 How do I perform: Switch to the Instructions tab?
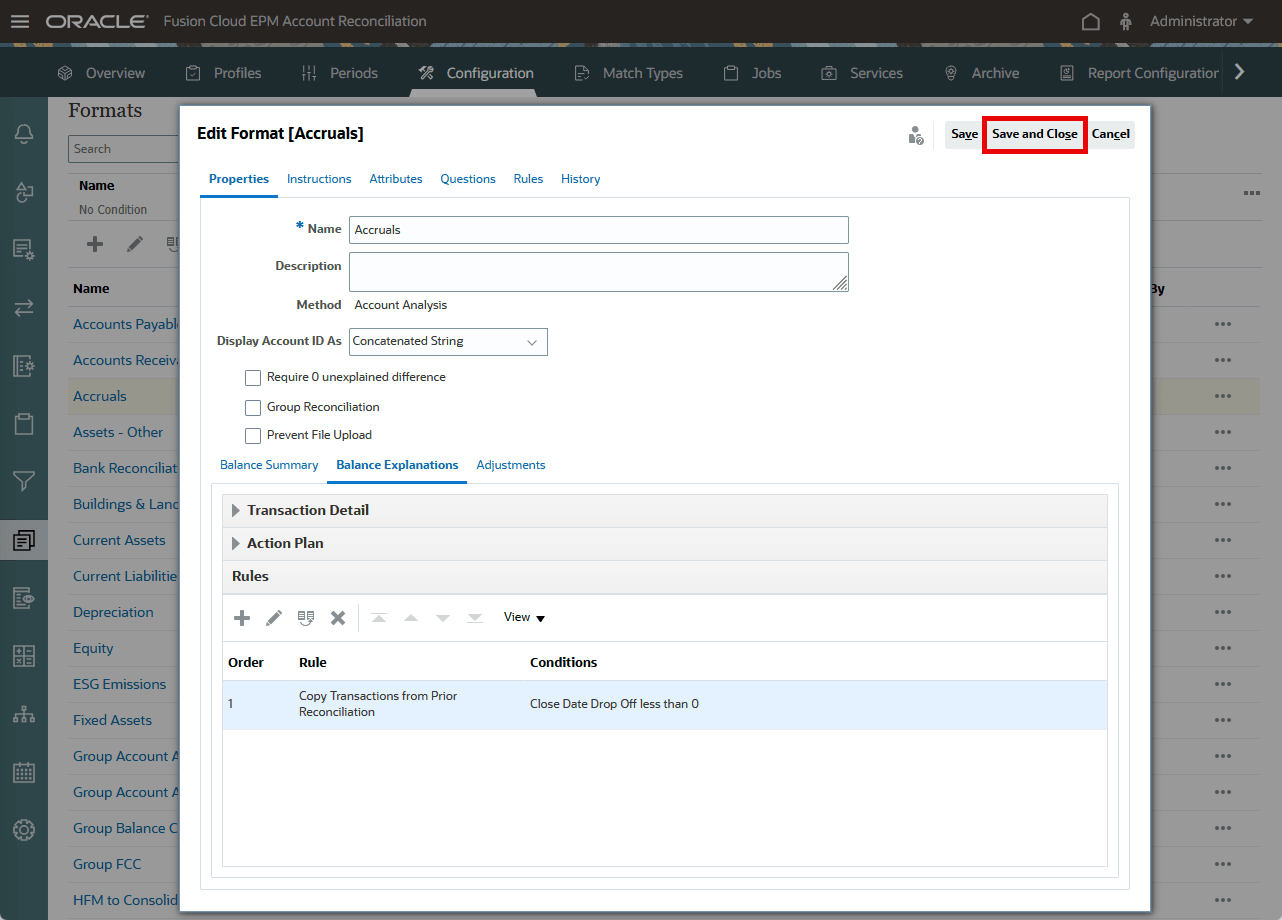tap(319, 179)
